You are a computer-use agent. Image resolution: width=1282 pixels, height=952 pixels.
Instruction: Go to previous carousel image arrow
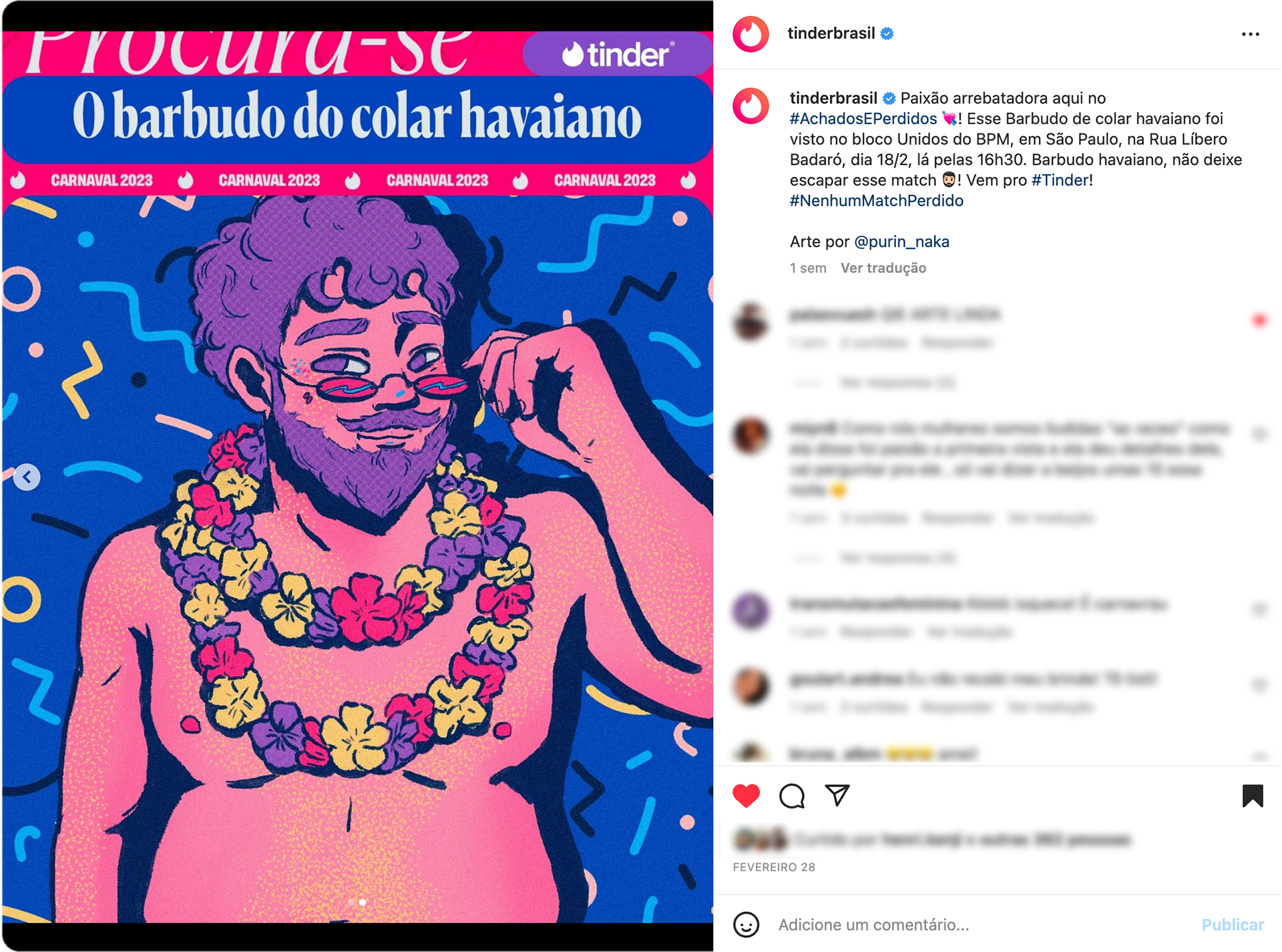[x=27, y=477]
